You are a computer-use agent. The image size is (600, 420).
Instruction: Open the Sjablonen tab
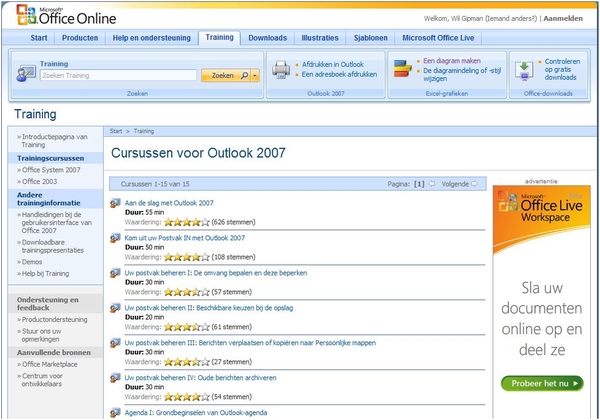click(x=369, y=38)
